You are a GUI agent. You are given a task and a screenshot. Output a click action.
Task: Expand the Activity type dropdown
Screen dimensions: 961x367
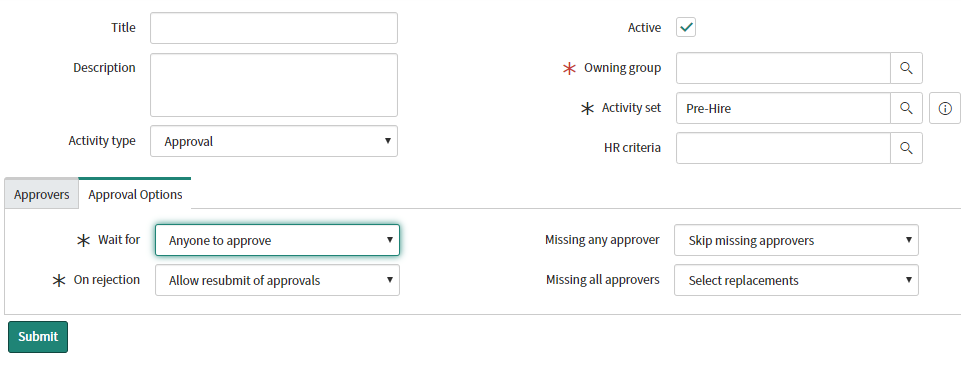274,141
